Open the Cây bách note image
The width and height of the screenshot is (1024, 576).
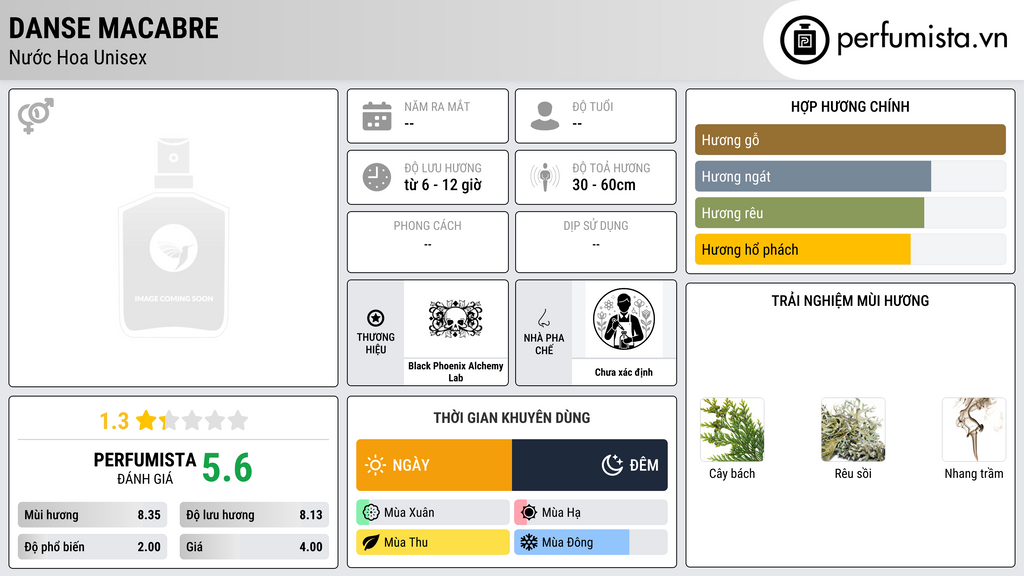pos(732,430)
